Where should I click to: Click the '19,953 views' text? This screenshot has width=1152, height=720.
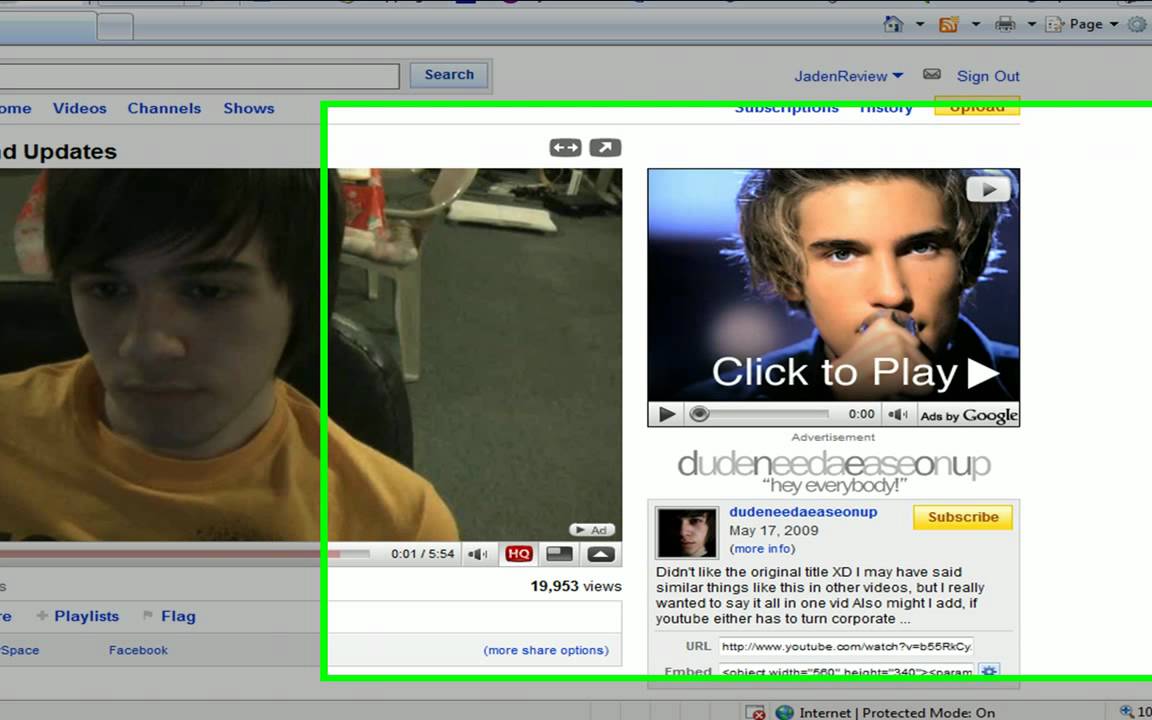pyautogui.click(x=576, y=586)
